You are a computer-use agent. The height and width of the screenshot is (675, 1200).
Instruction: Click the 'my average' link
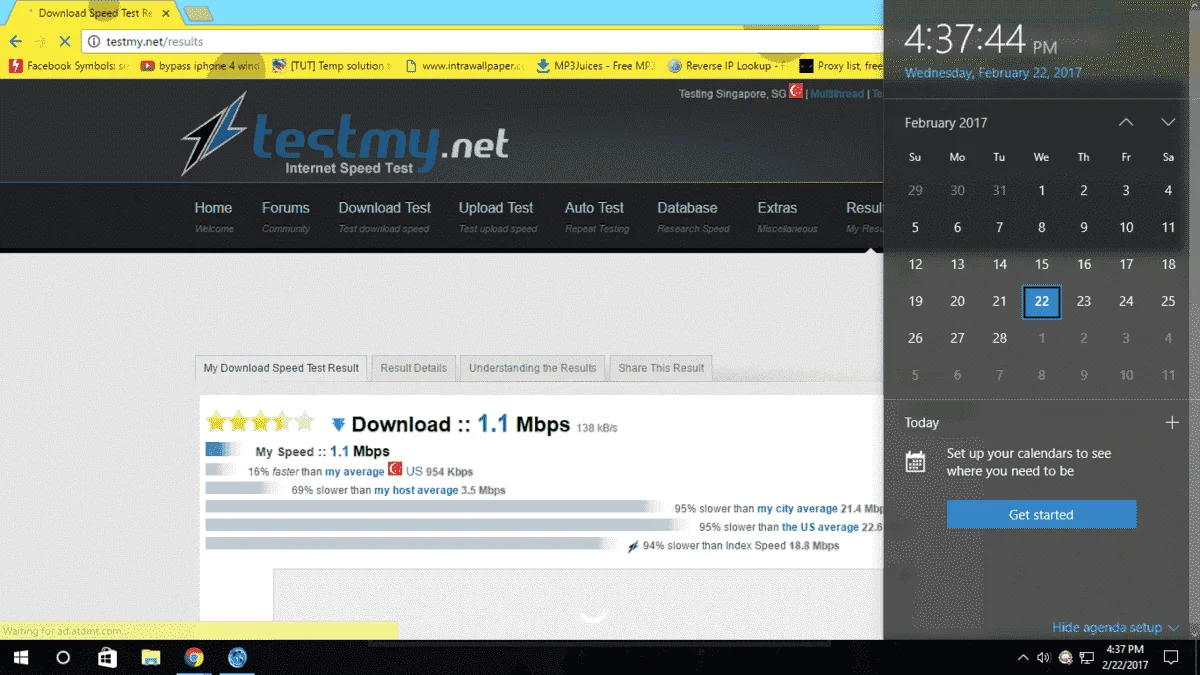[x=354, y=472]
